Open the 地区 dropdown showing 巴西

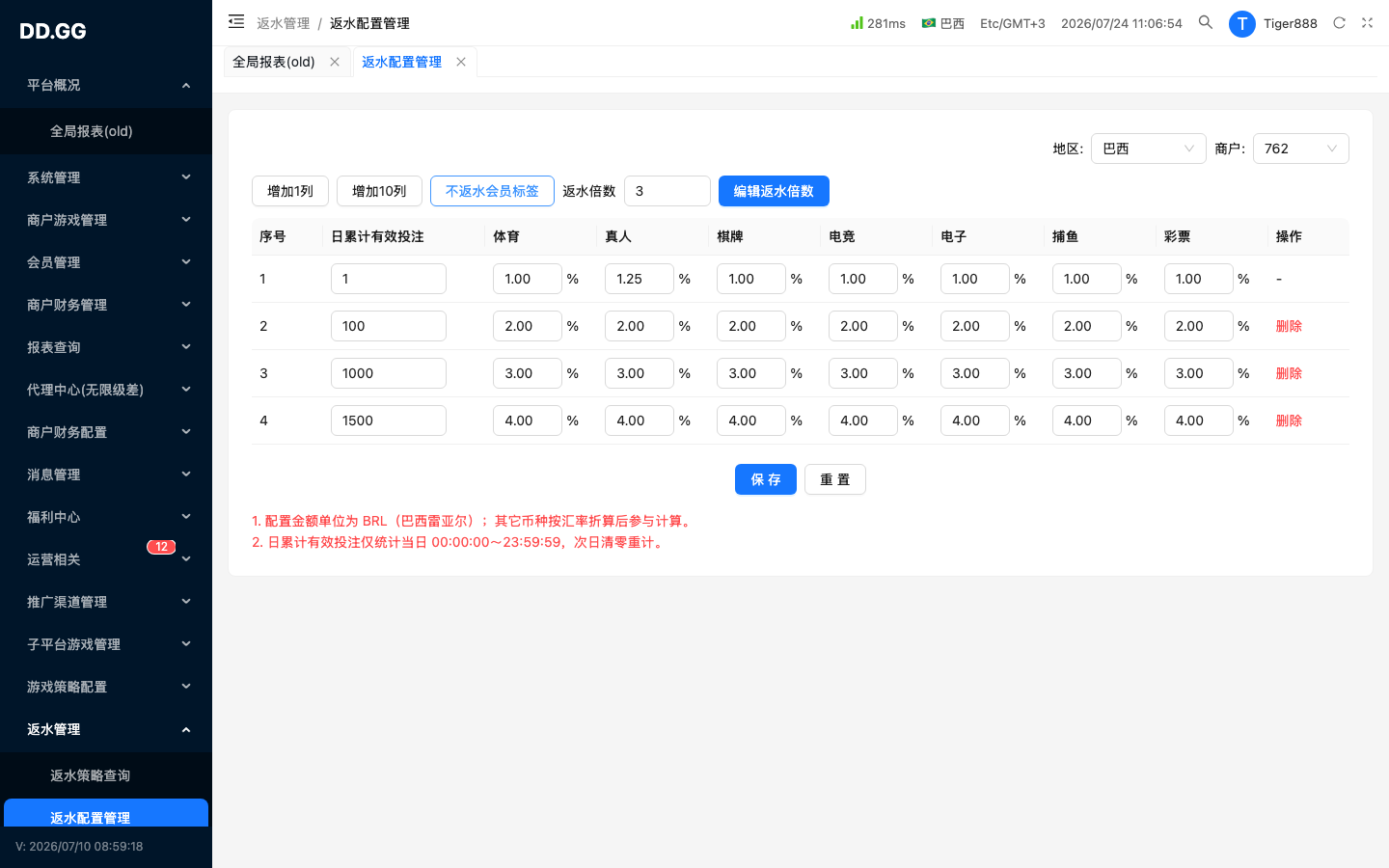pyautogui.click(x=1148, y=149)
